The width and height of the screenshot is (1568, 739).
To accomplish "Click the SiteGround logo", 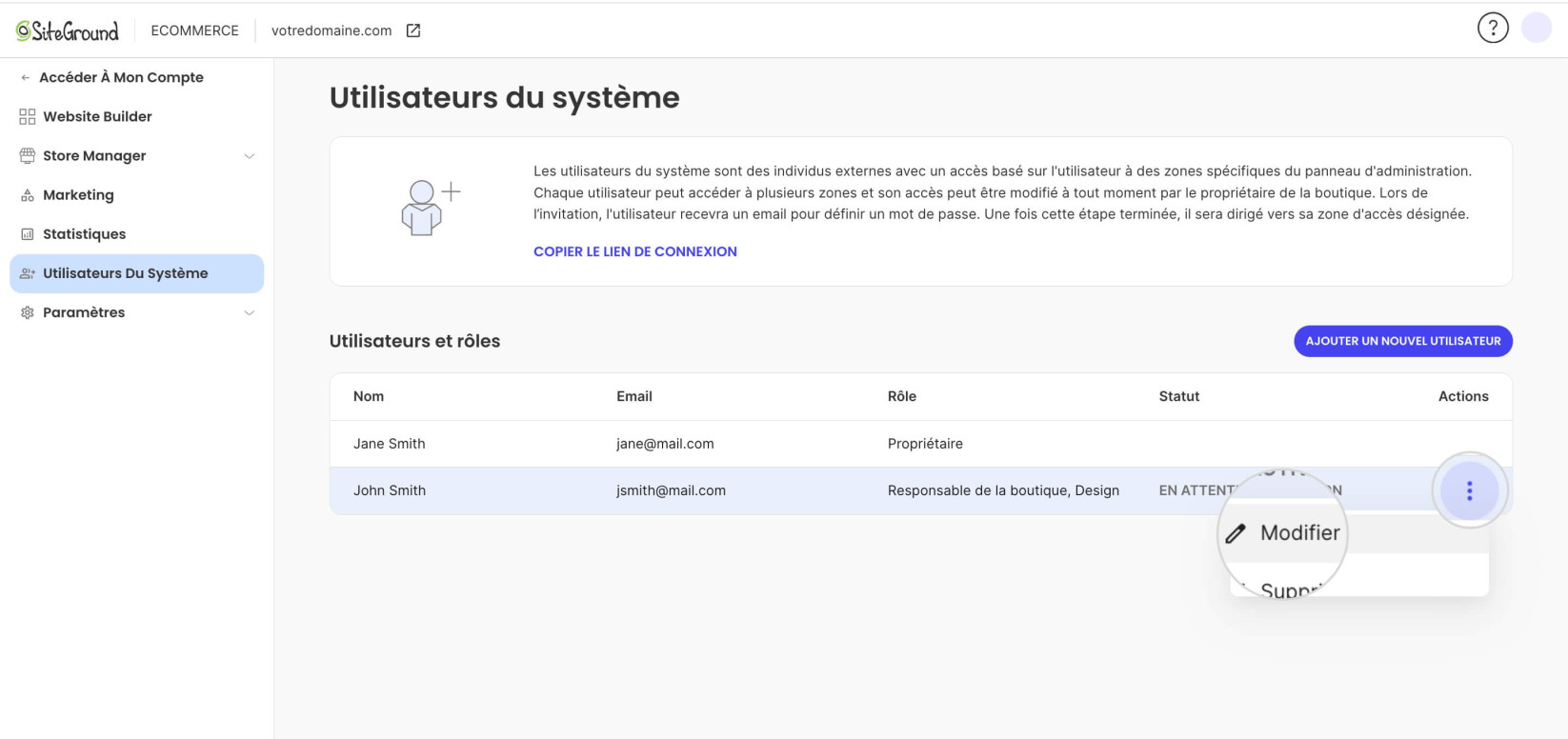I will click(x=67, y=30).
